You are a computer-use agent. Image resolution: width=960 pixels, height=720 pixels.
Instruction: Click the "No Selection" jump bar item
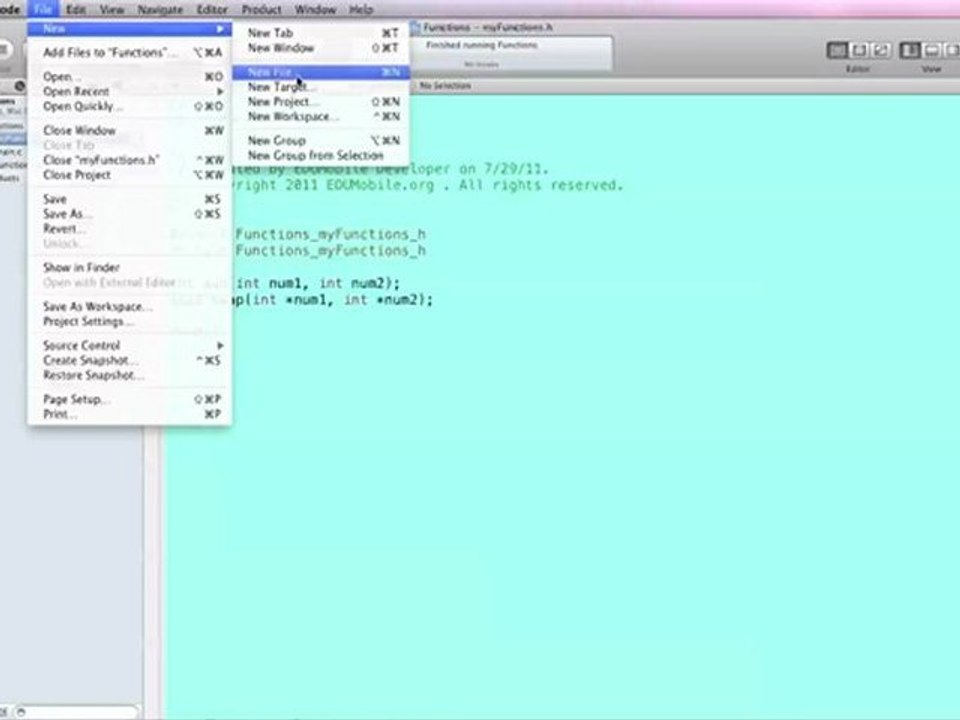click(x=445, y=86)
